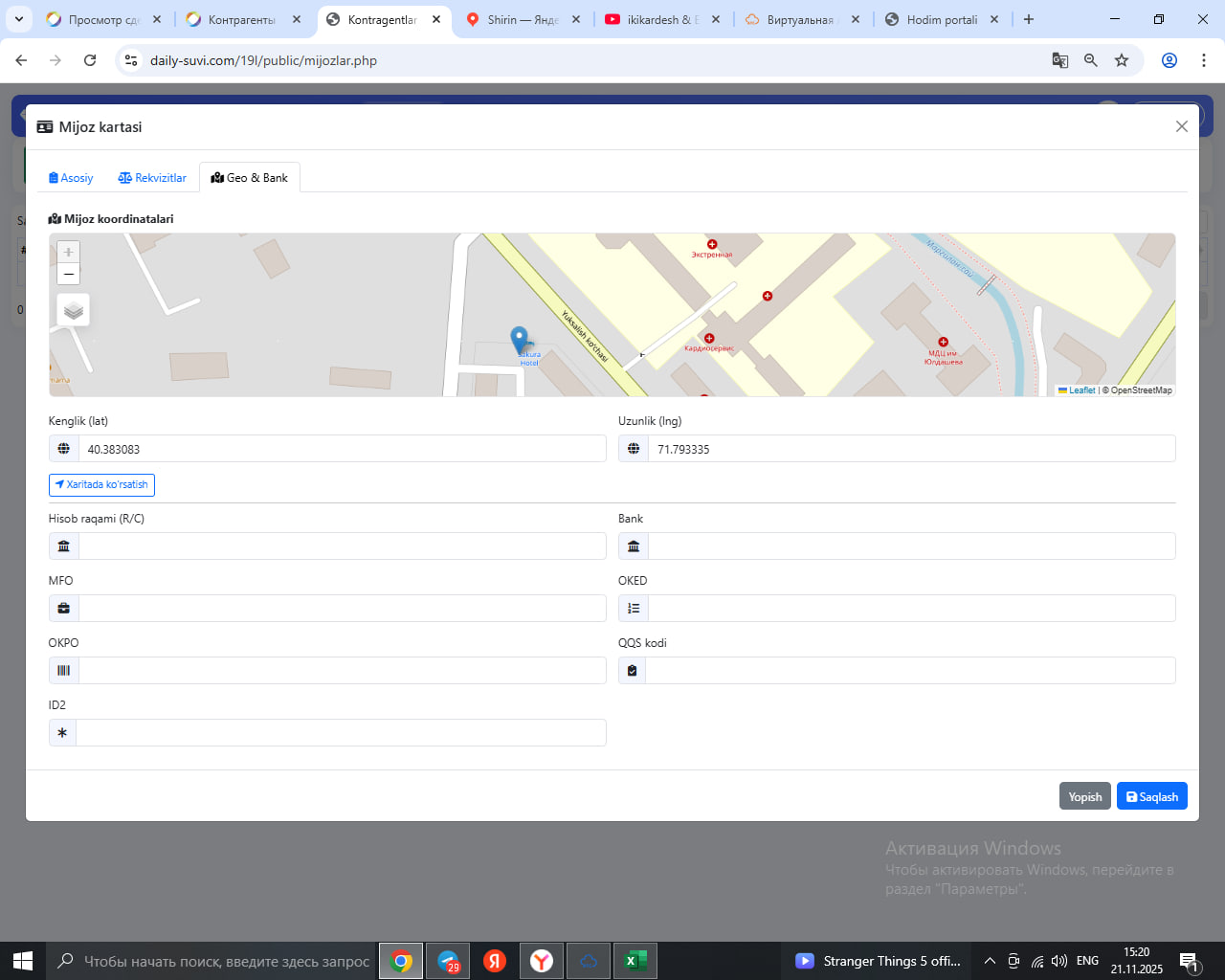Click into the MFO input field
This screenshot has height=980, width=1225.
click(x=342, y=609)
